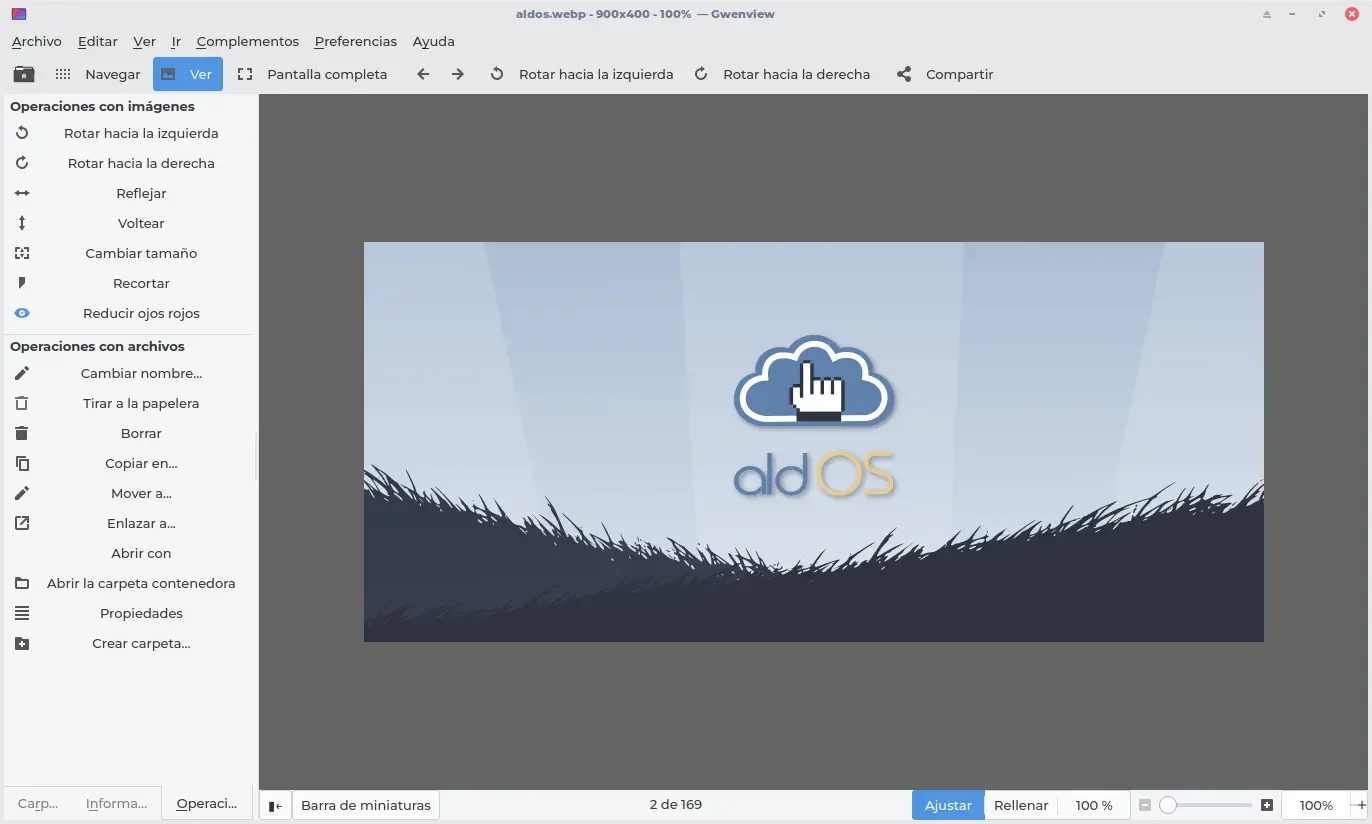Open start page with folder home icon
The width and height of the screenshot is (1372, 824).
point(23,74)
